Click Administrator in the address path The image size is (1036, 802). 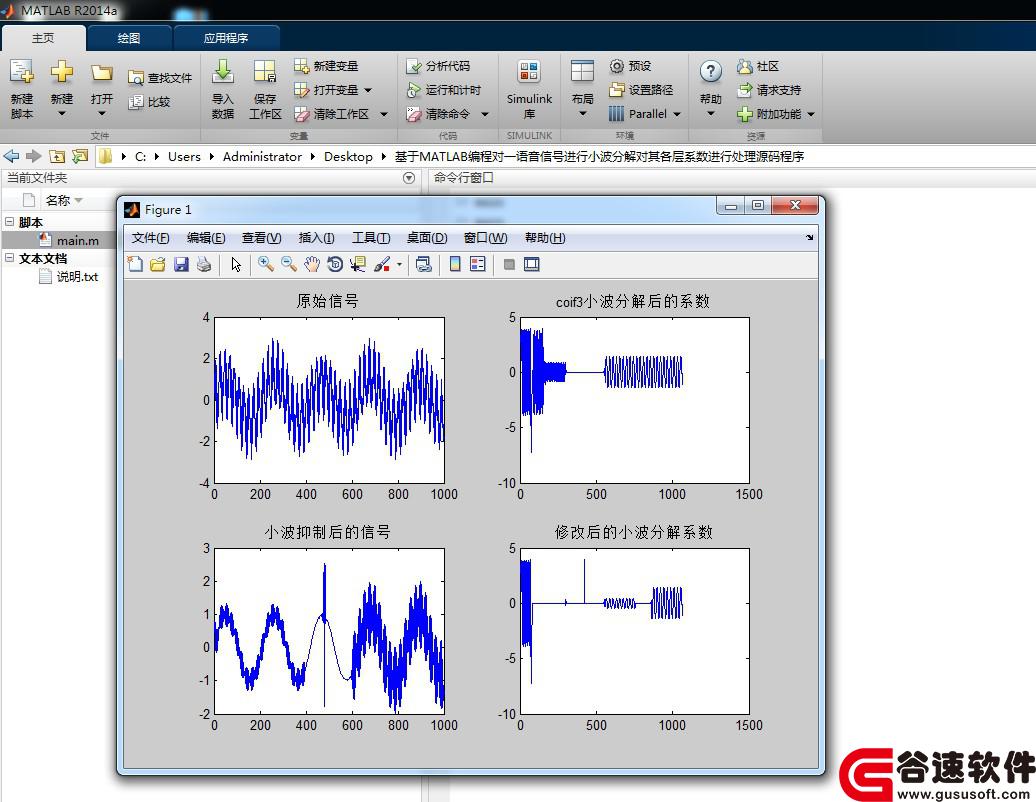click(x=262, y=157)
